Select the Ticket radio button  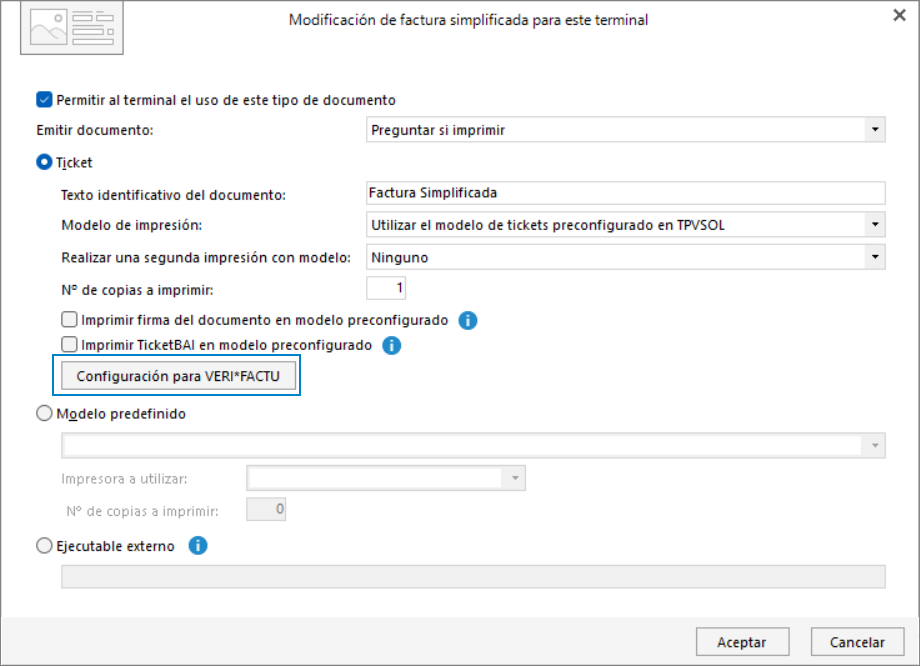[44, 162]
